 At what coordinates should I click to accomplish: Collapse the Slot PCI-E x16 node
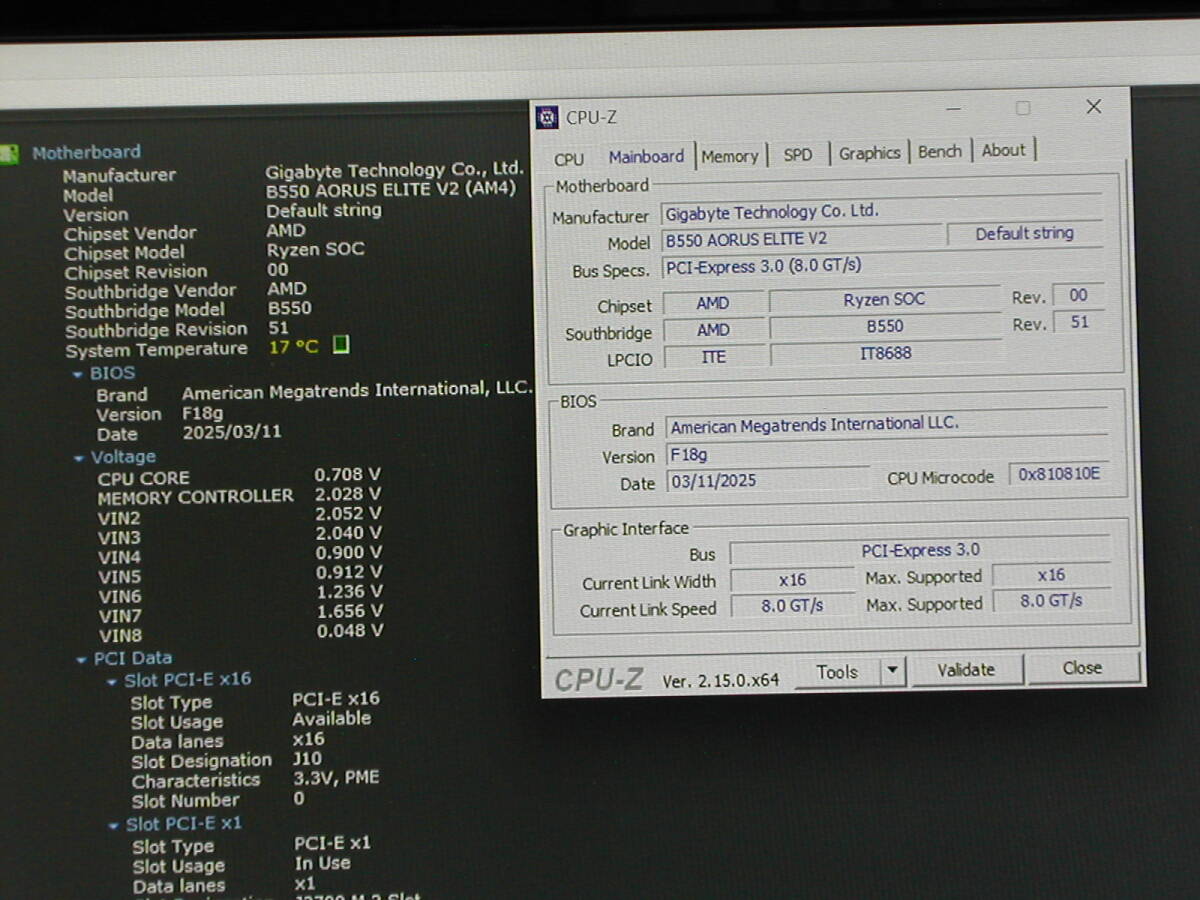click(x=112, y=680)
